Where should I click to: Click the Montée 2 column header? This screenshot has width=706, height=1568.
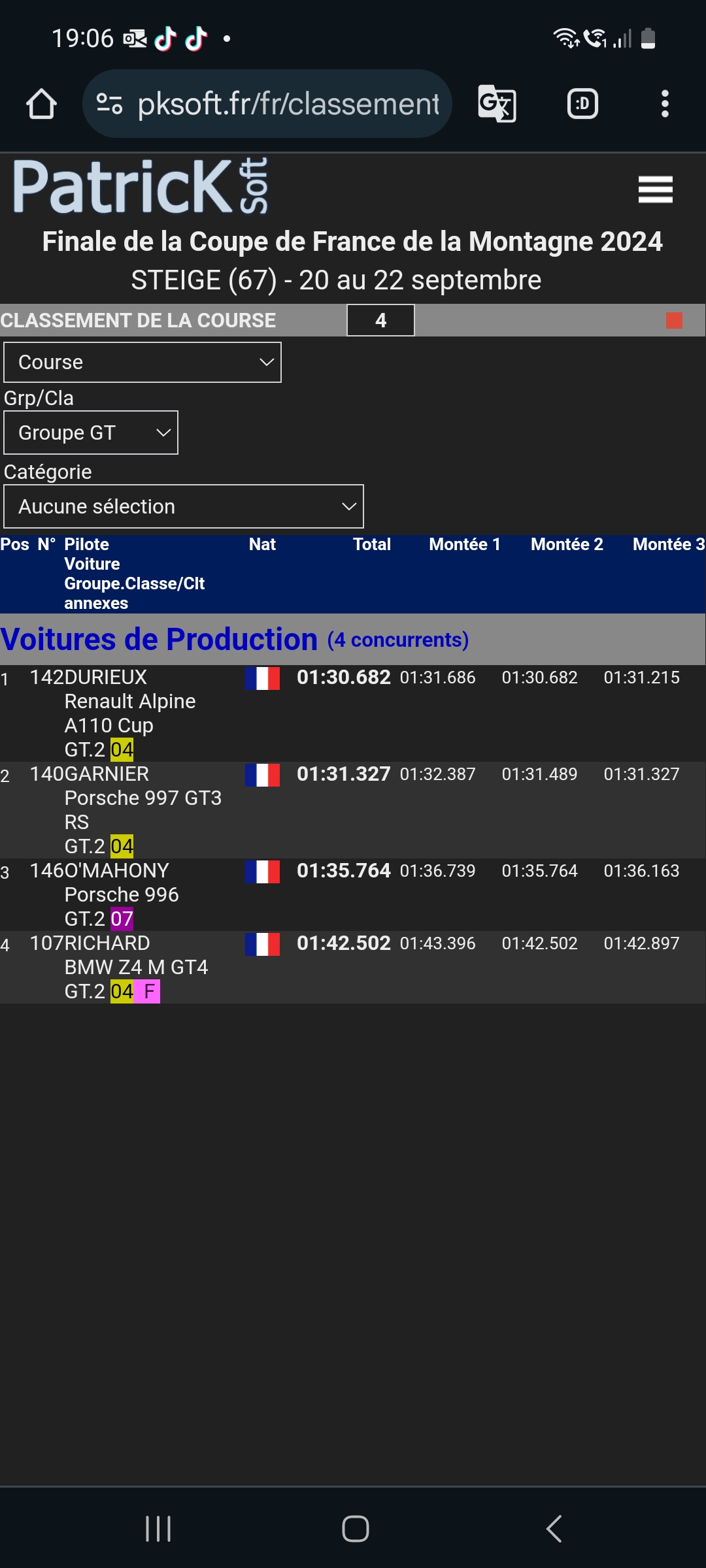click(x=567, y=544)
